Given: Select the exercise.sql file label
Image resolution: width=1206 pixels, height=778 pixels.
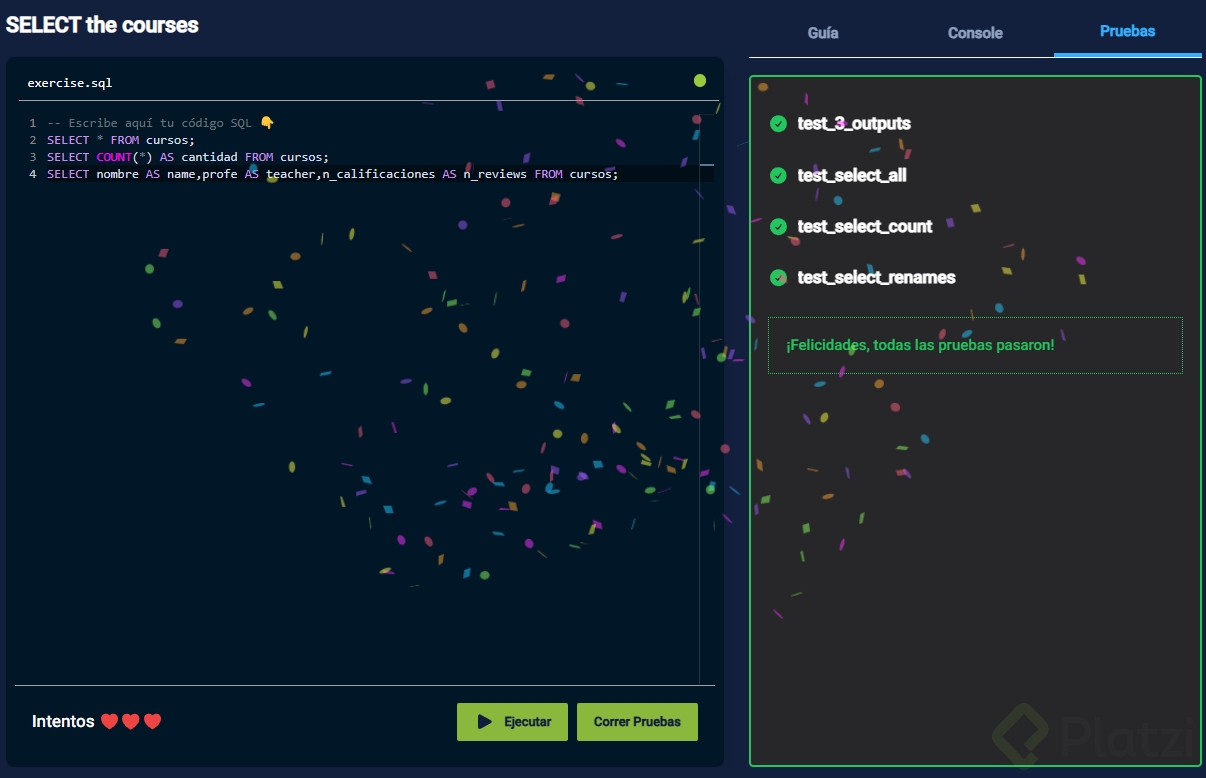Looking at the screenshot, I should [70, 83].
